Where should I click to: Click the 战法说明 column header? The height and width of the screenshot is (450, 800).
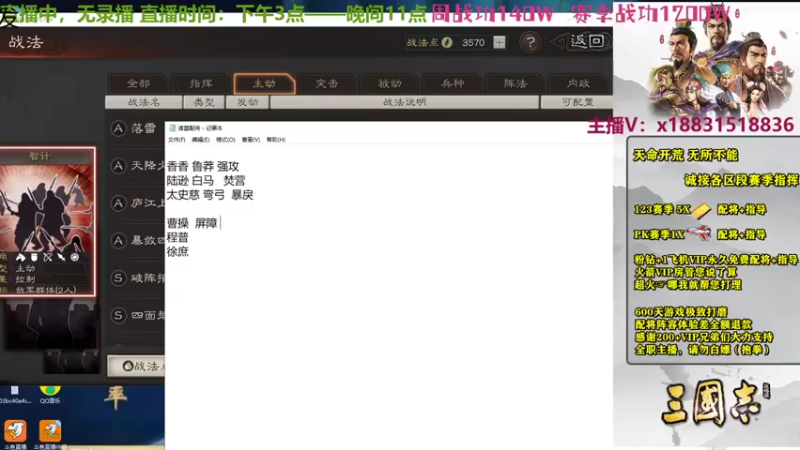[405, 102]
